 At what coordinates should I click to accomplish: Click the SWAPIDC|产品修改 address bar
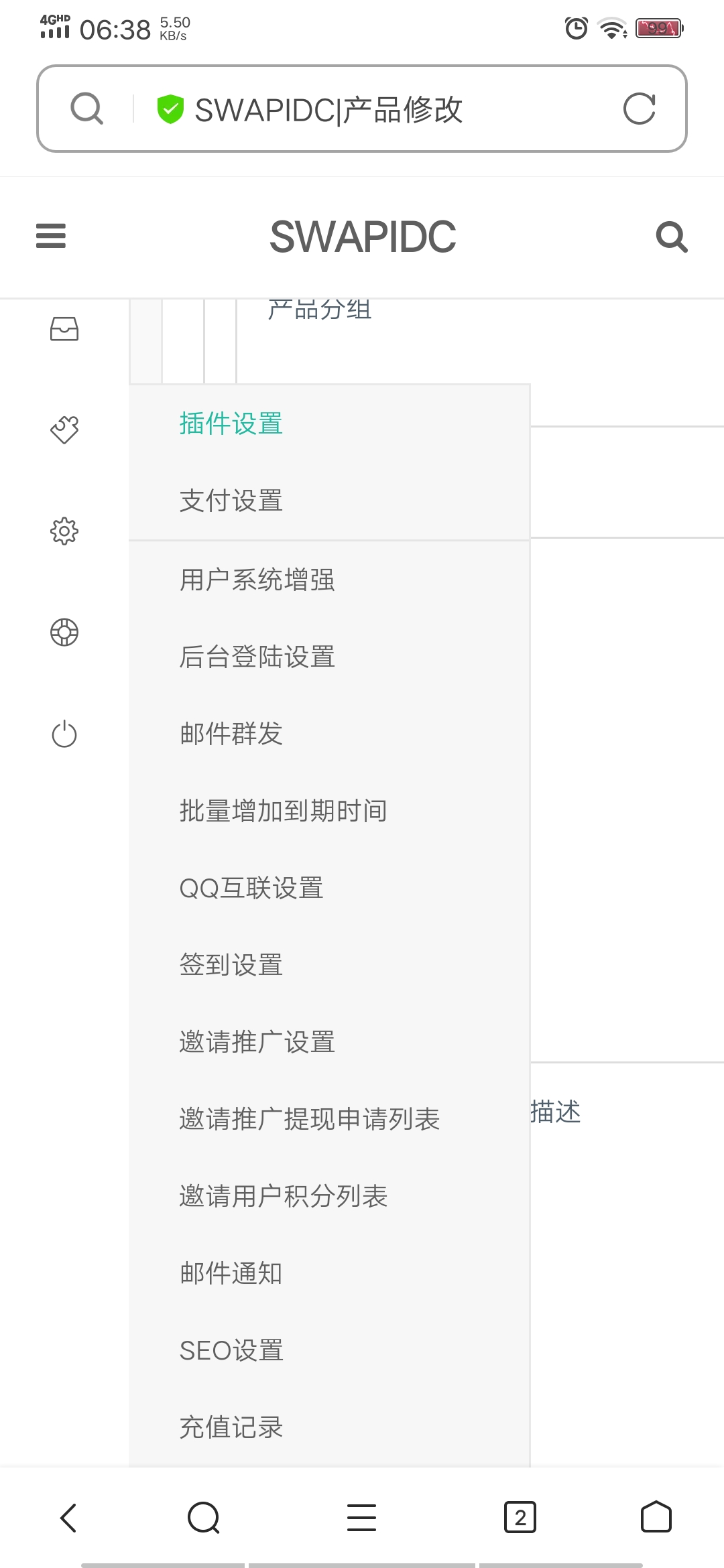coord(362,109)
